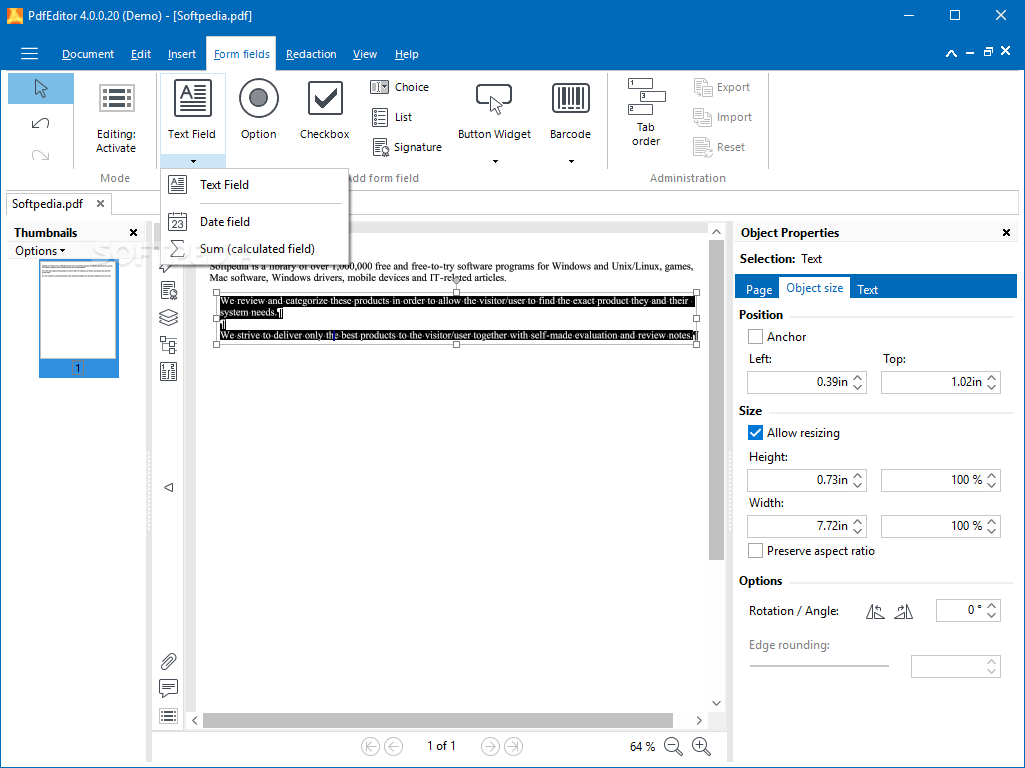1025x768 pixels.
Task: Switch to Text properties tab
Action: [x=867, y=289]
